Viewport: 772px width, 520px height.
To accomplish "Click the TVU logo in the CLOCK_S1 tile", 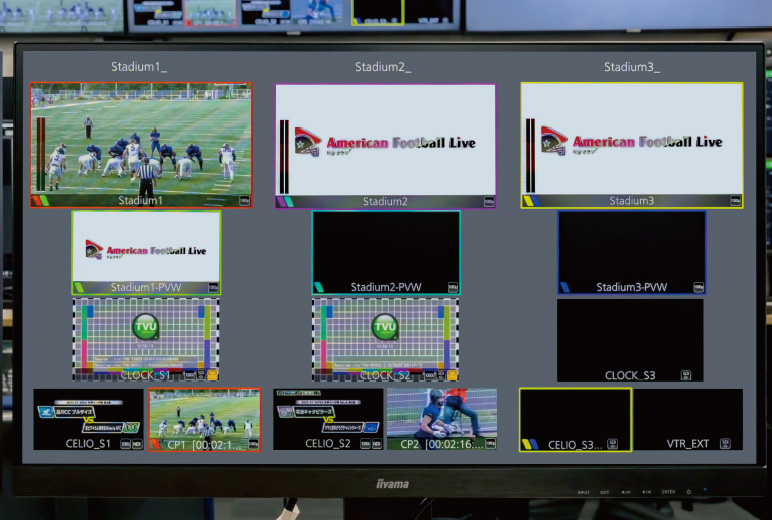I will [x=146, y=326].
